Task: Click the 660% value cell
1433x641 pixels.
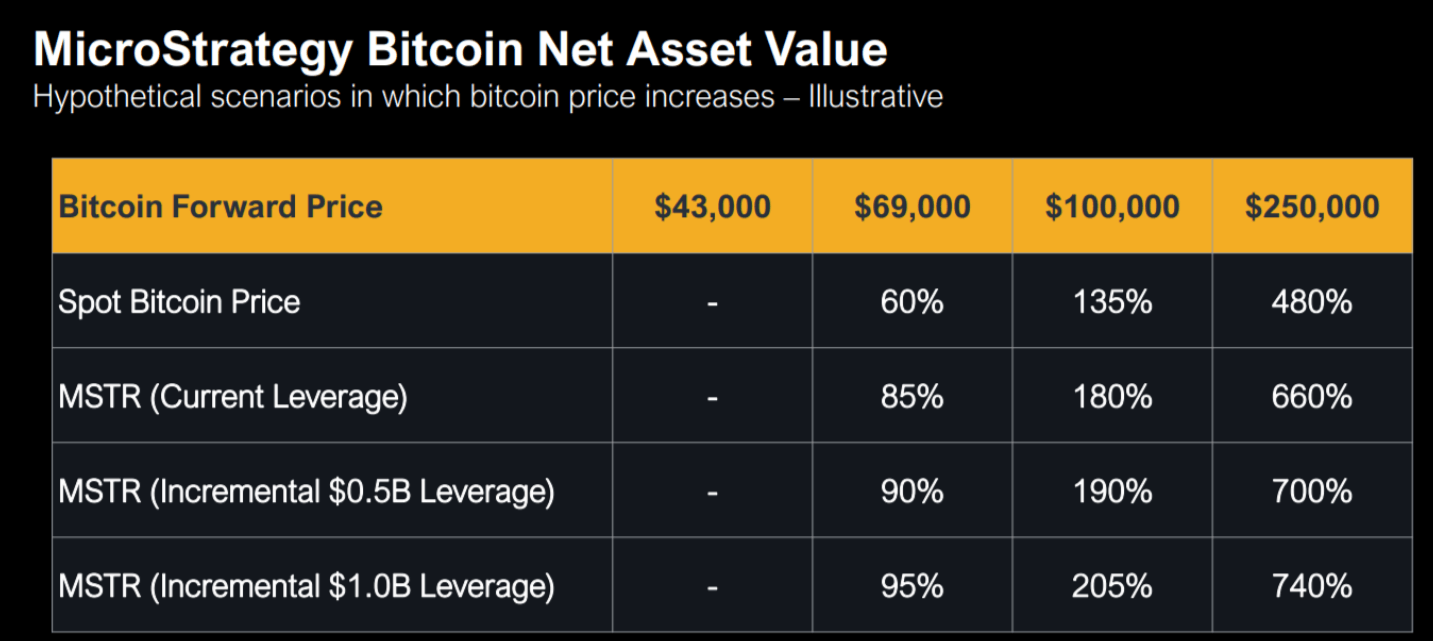Action: [1312, 397]
